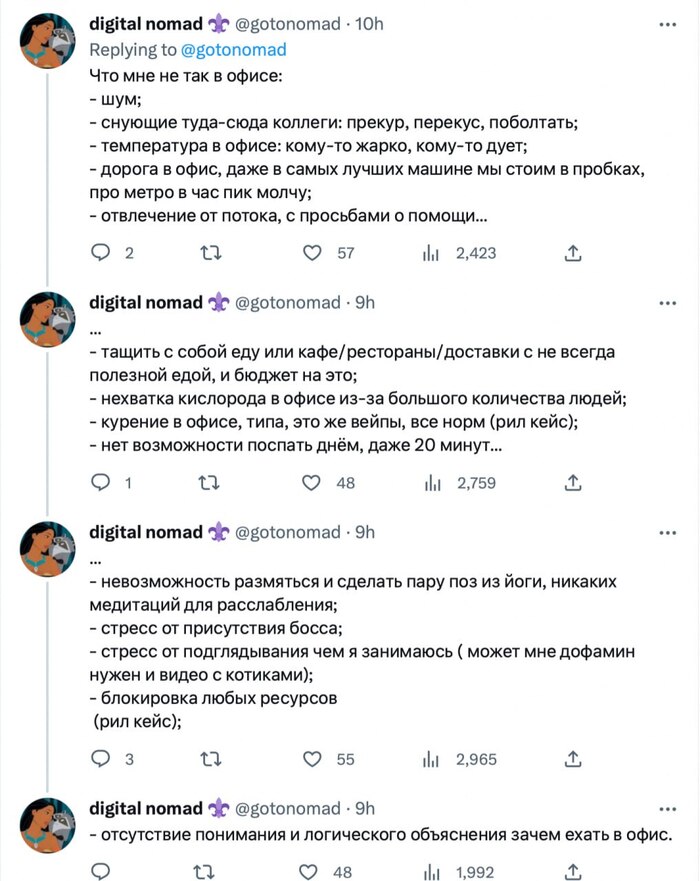View analytics showing 2,965 views
The image size is (700, 881).
click(x=433, y=760)
